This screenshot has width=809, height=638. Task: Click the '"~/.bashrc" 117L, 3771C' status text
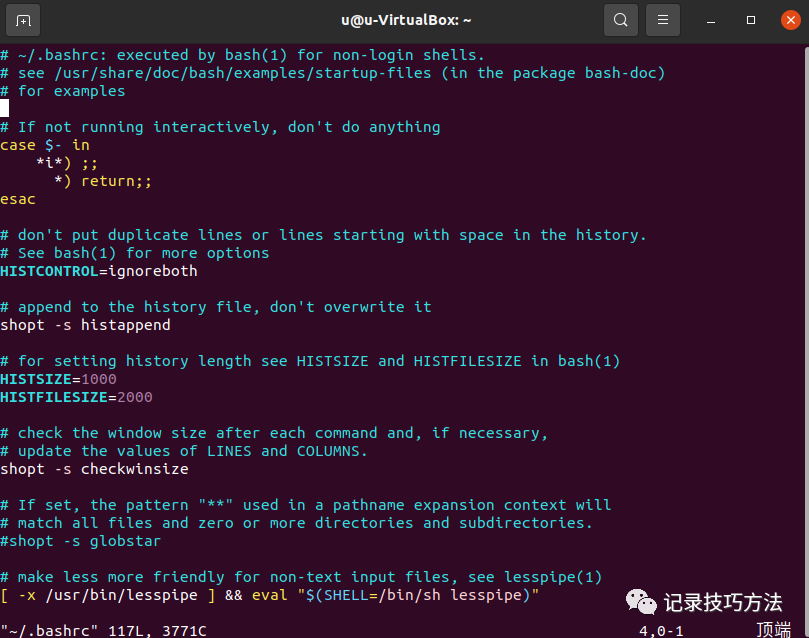click(x=103, y=630)
